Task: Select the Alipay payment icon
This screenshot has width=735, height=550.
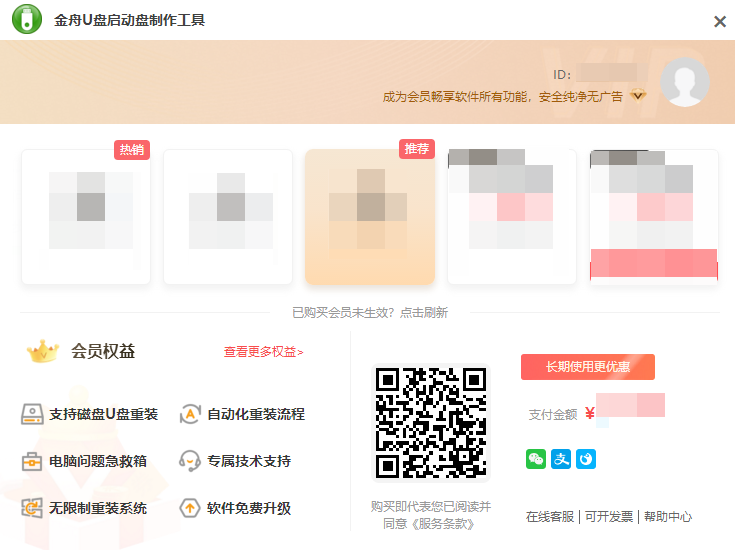Action: coord(561,459)
